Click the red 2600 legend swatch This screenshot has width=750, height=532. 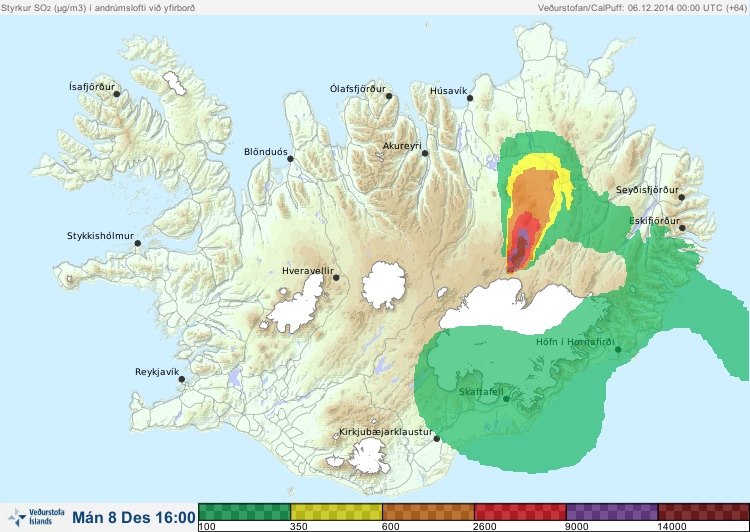(x=520, y=512)
